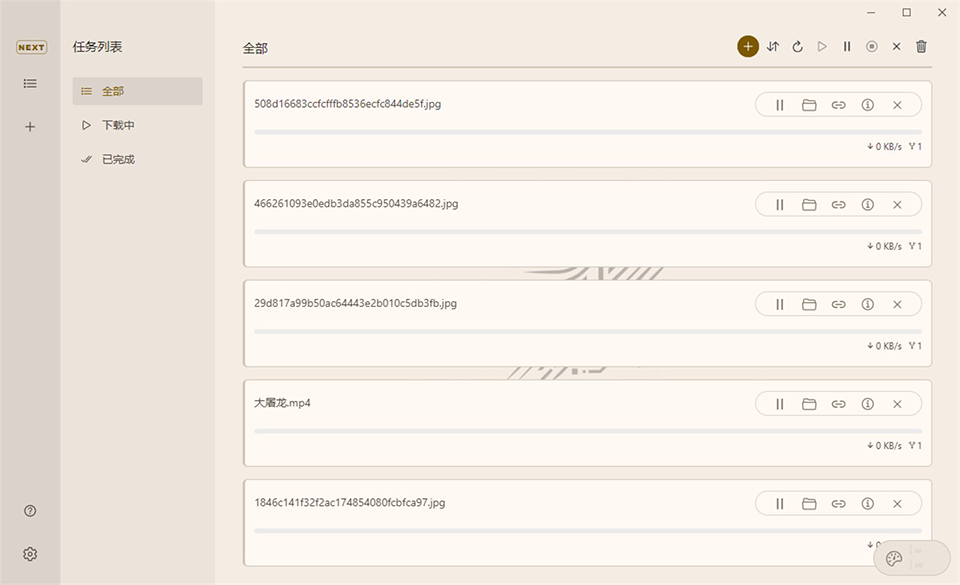The width and height of the screenshot is (960, 585).
Task: Stop all tasks using the top toolbar
Action: 872,47
